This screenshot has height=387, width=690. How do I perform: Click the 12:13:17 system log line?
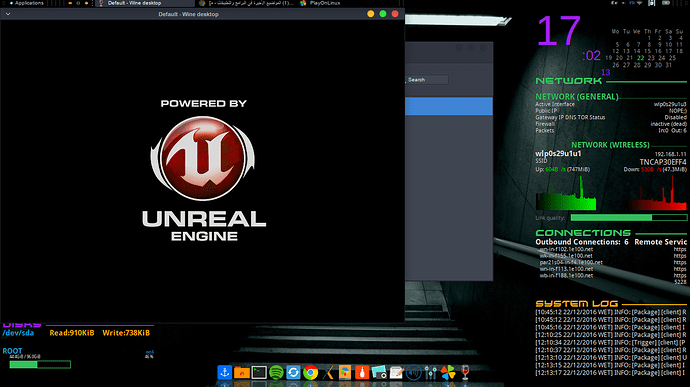pyautogui.click(x=611, y=372)
